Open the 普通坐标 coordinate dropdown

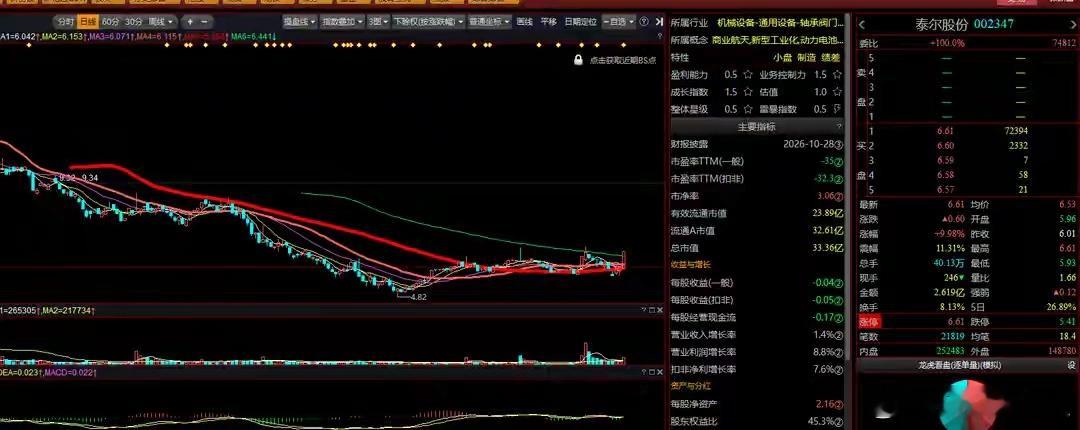coord(490,22)
